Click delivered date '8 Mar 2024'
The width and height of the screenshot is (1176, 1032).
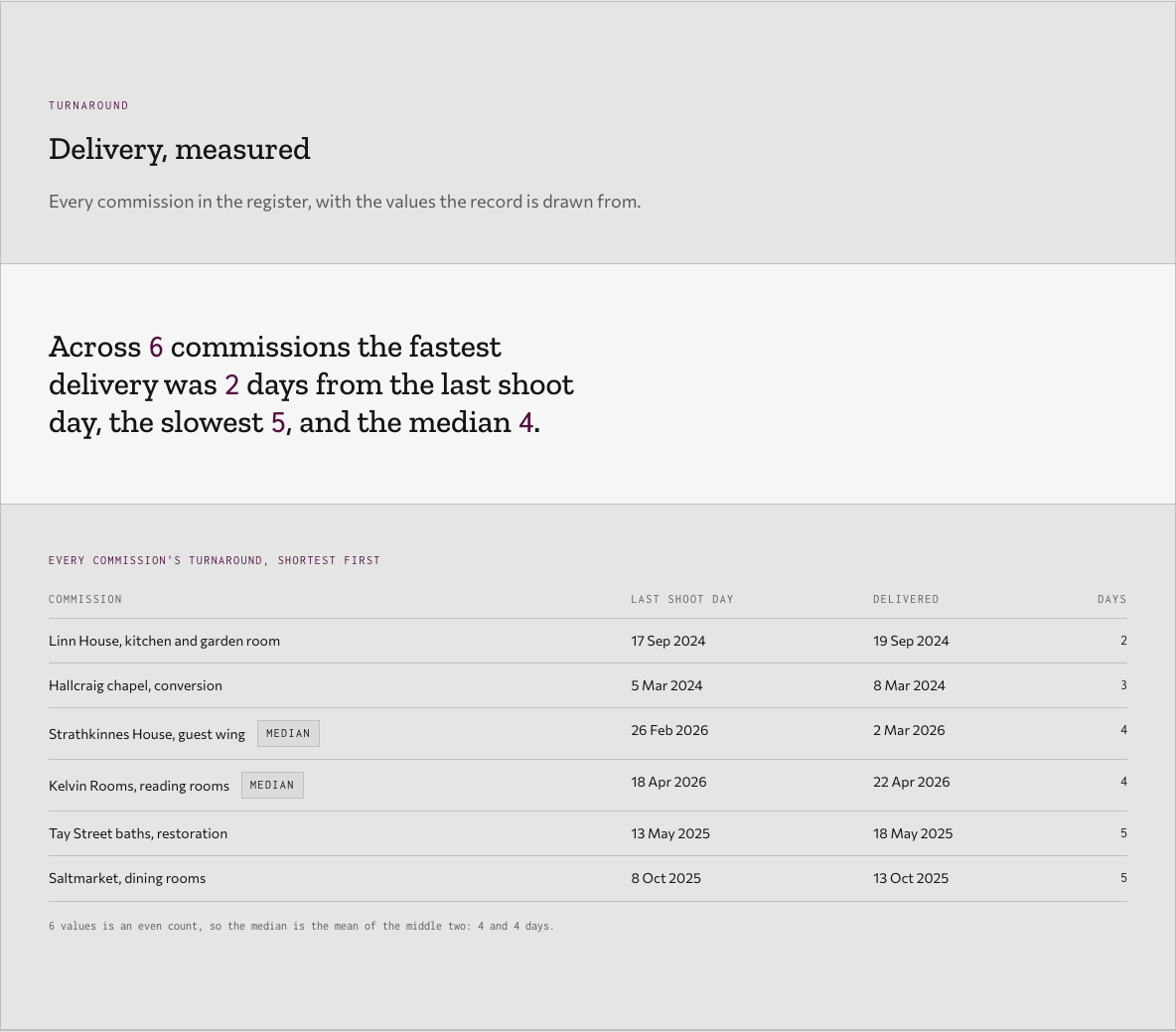click(909, 685)
